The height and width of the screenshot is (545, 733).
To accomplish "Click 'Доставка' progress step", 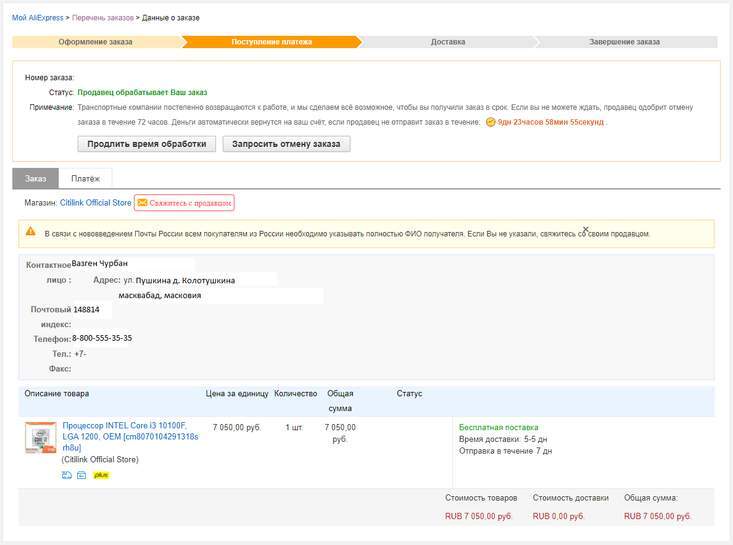I will coord(447,42).
